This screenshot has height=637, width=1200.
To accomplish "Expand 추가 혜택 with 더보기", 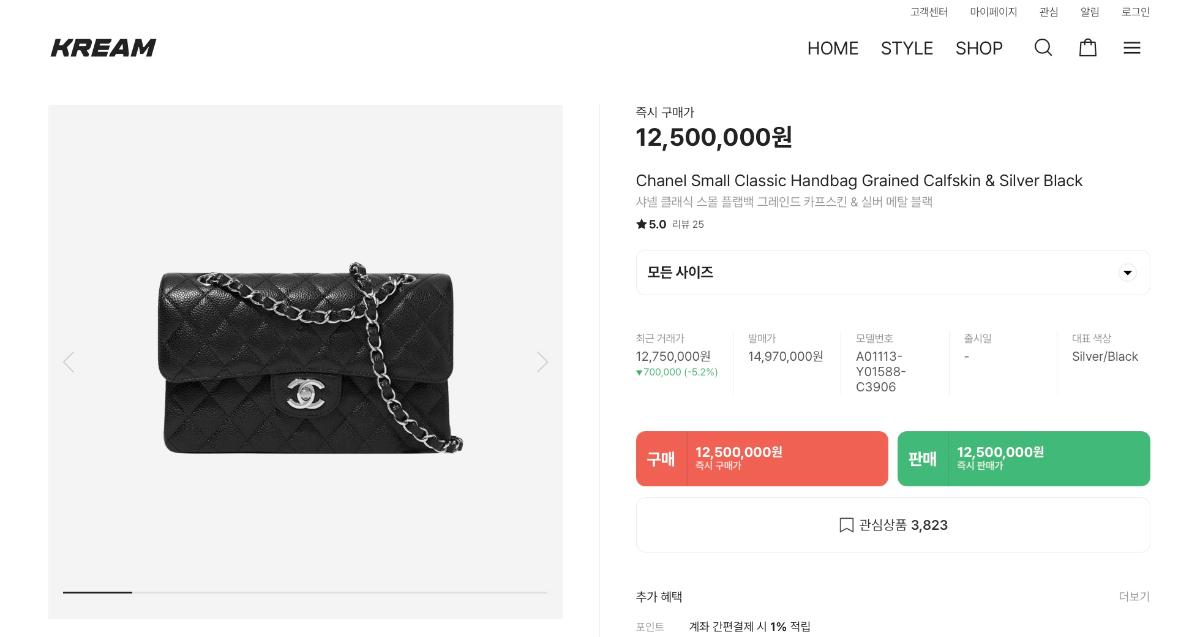I will click(x=1134, y=597).
